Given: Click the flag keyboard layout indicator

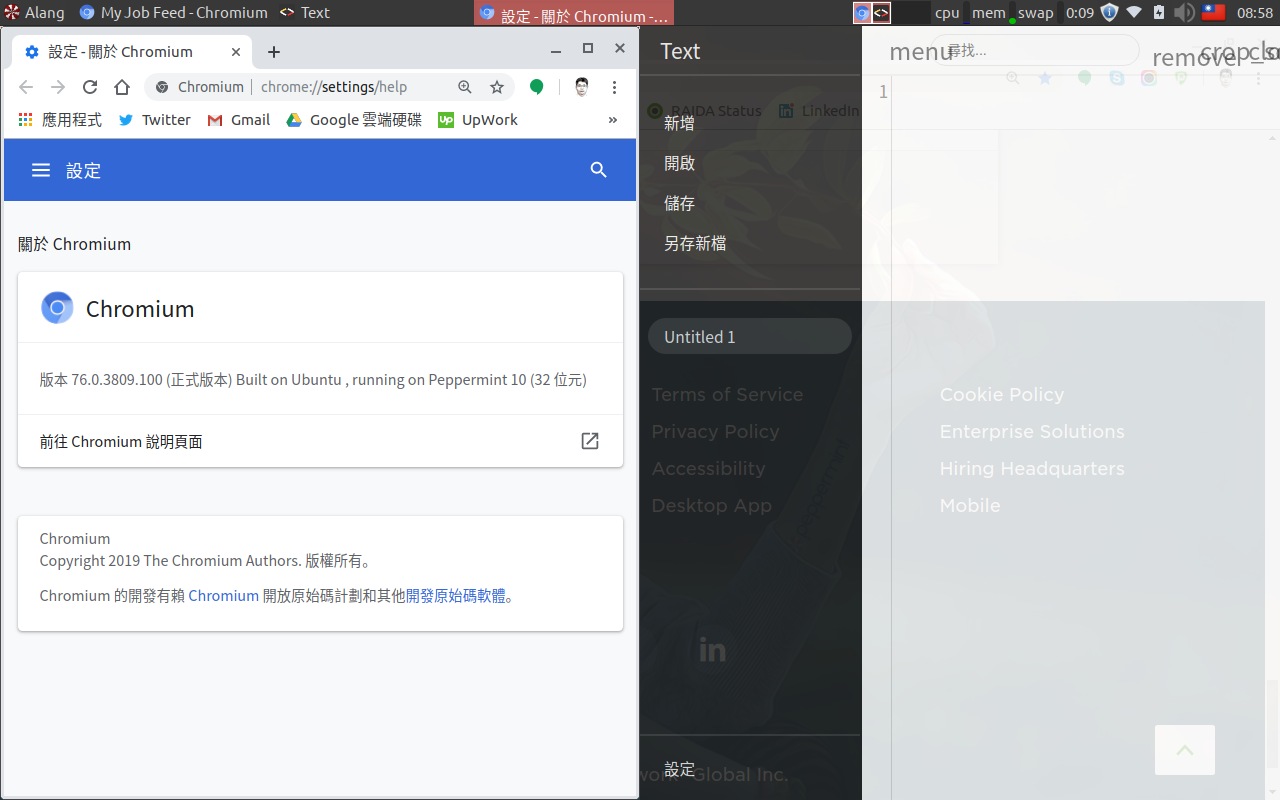Looking at the screenshot, I should 1213,13.
